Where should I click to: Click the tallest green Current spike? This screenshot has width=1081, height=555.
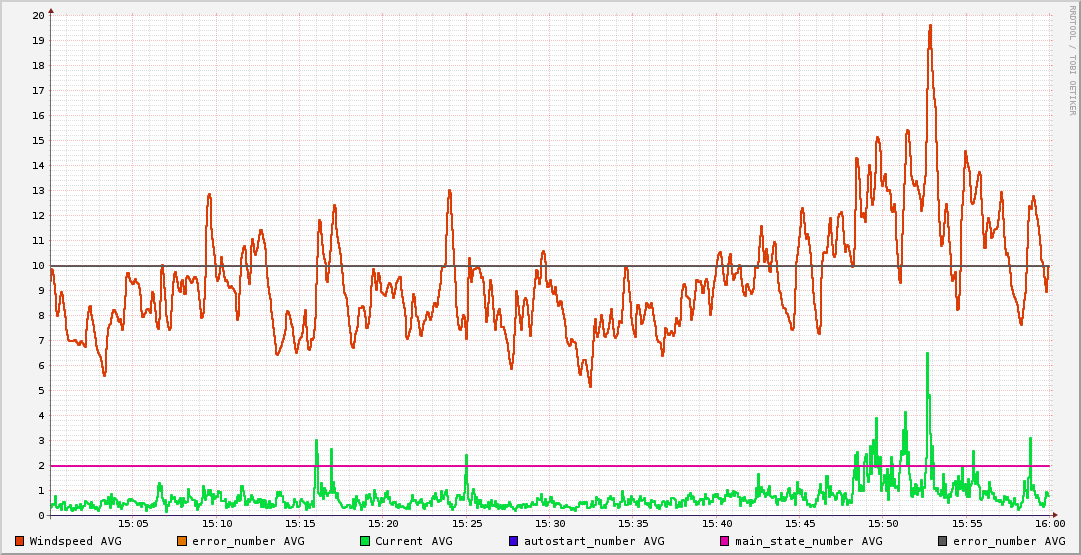click(928, 354)
